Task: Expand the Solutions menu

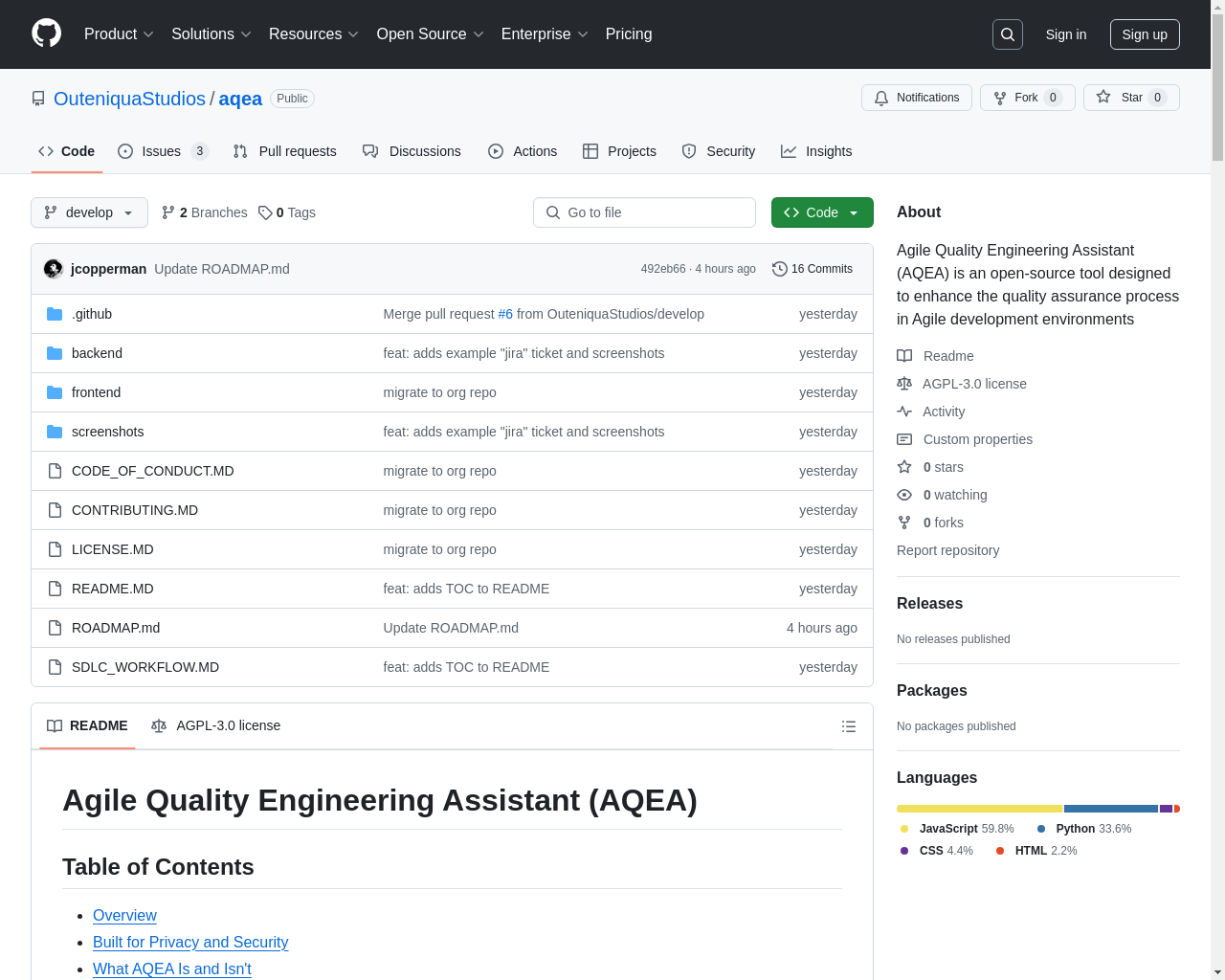Action: click(212, 34)
